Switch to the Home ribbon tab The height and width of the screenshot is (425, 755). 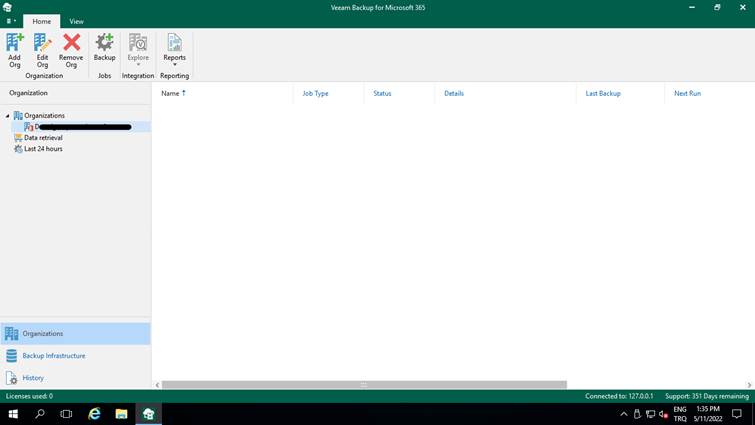click(41, 21)
